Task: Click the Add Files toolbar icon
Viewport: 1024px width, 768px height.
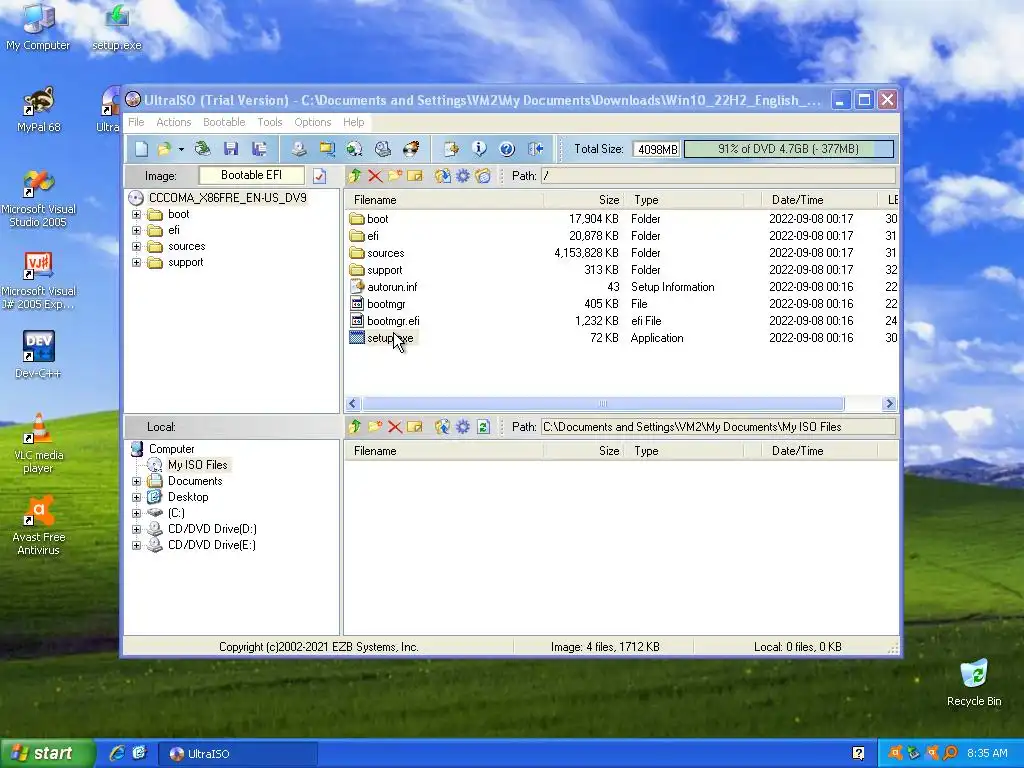Action: (x=451, y=149)
